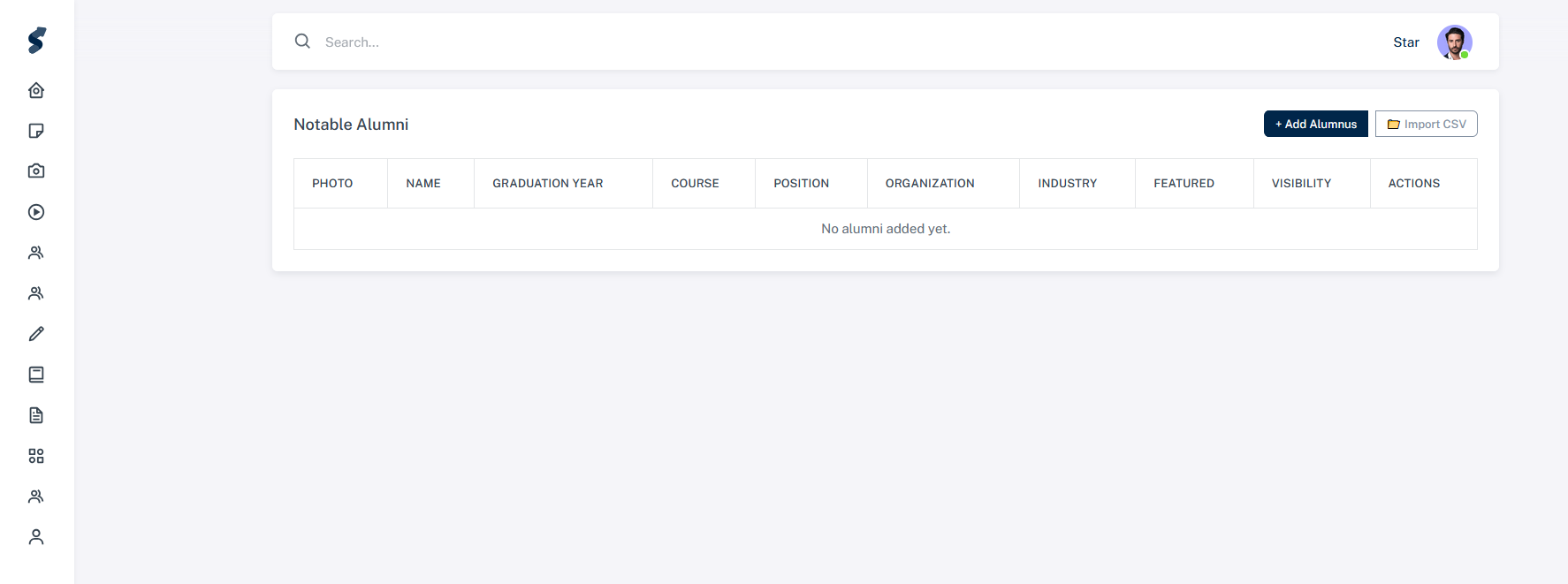1568x584 pixels.
Task: Select the pencil edit sidebar icon
Action: (x=36, y=334)
